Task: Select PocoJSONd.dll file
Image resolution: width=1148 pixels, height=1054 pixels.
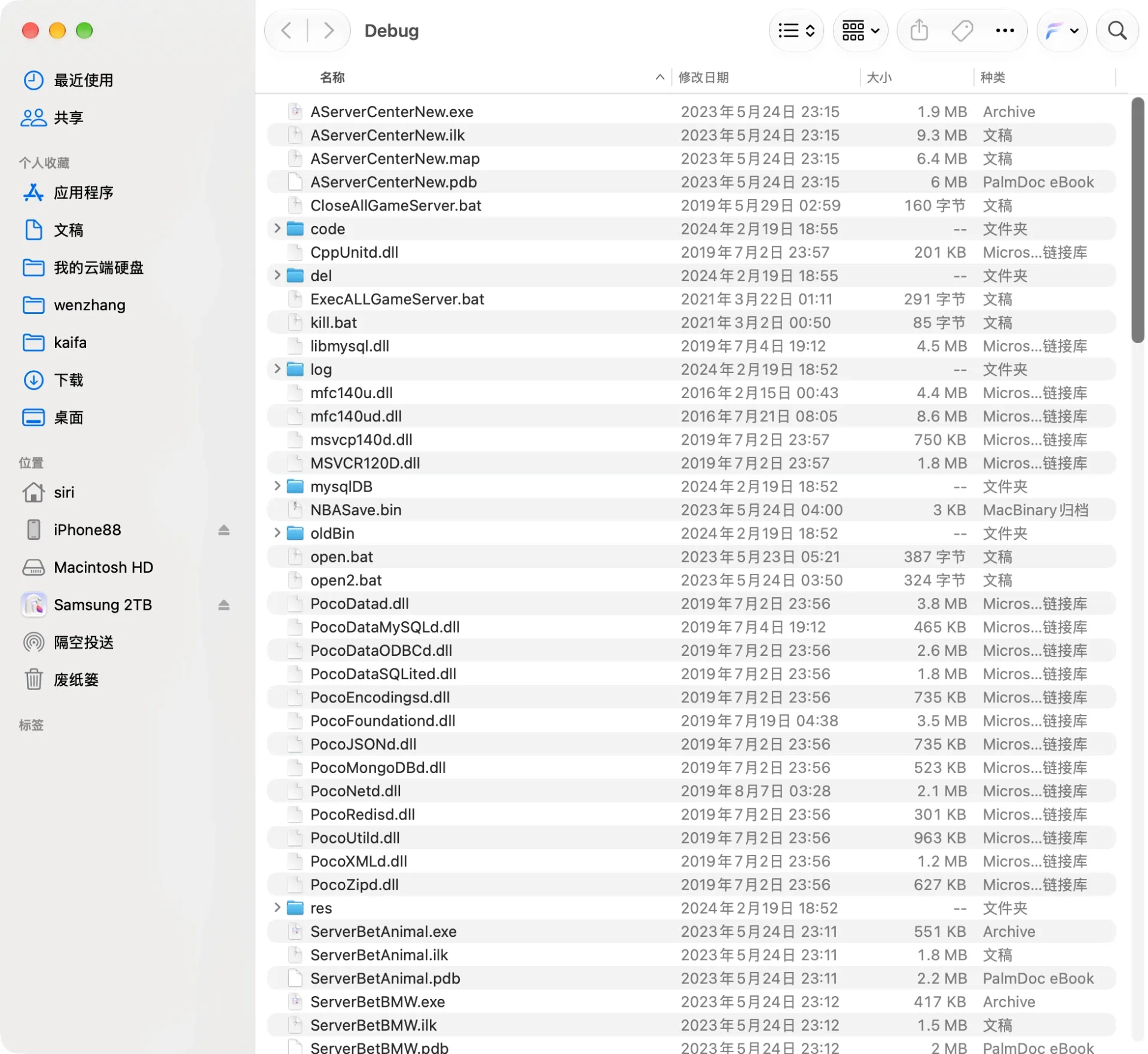Action: point(691,744)
